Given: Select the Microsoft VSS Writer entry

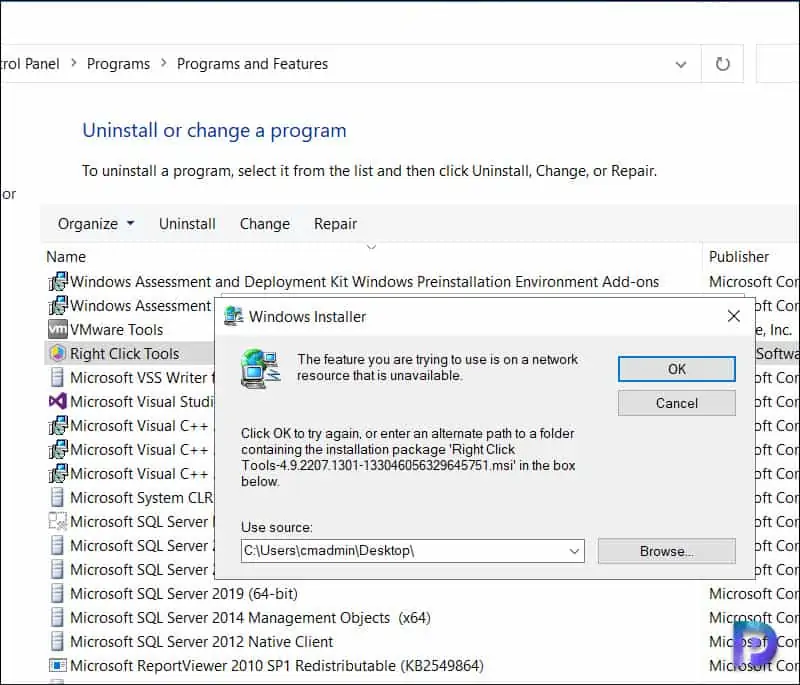Looking at the screenshot, I should tap(142, 377).
